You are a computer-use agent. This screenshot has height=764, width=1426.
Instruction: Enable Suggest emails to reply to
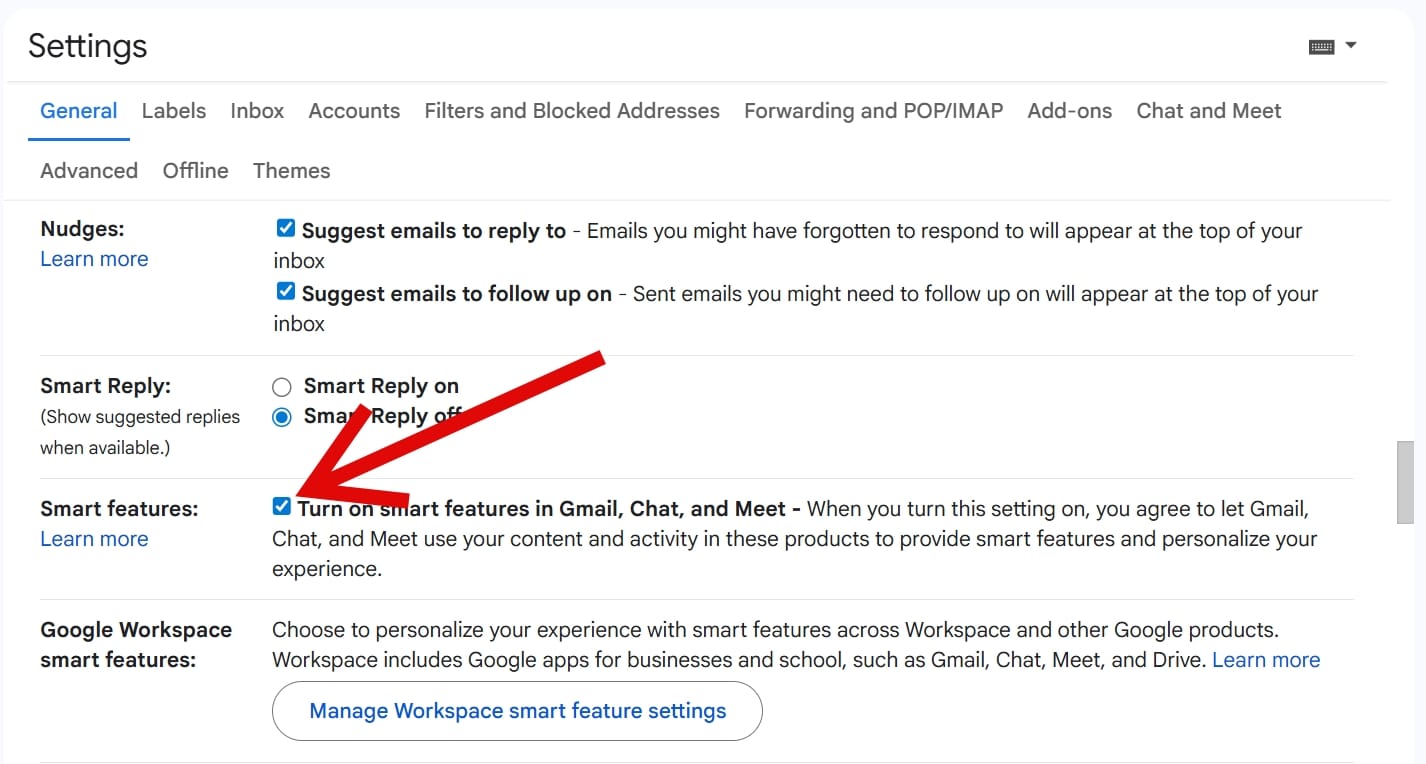pyautogui.click(x=285, y=227)
